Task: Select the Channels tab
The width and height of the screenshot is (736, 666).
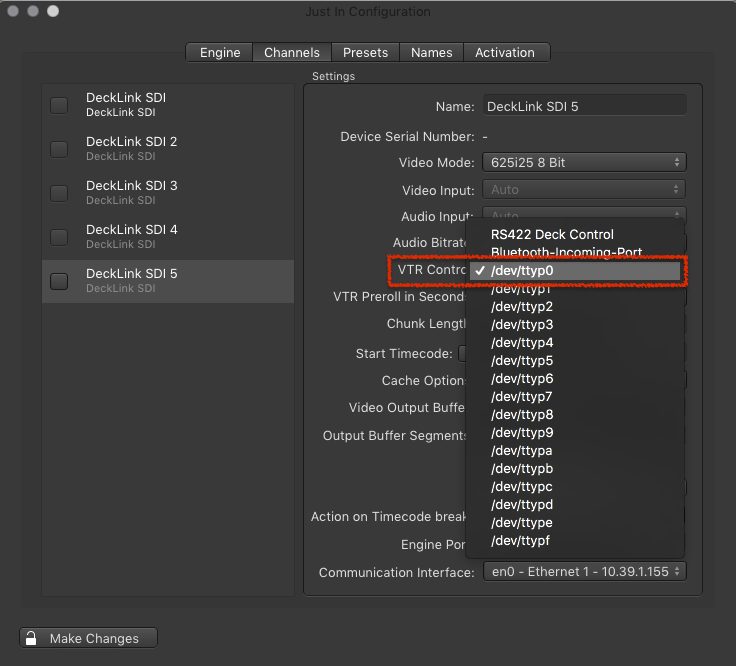Action: 292,53
